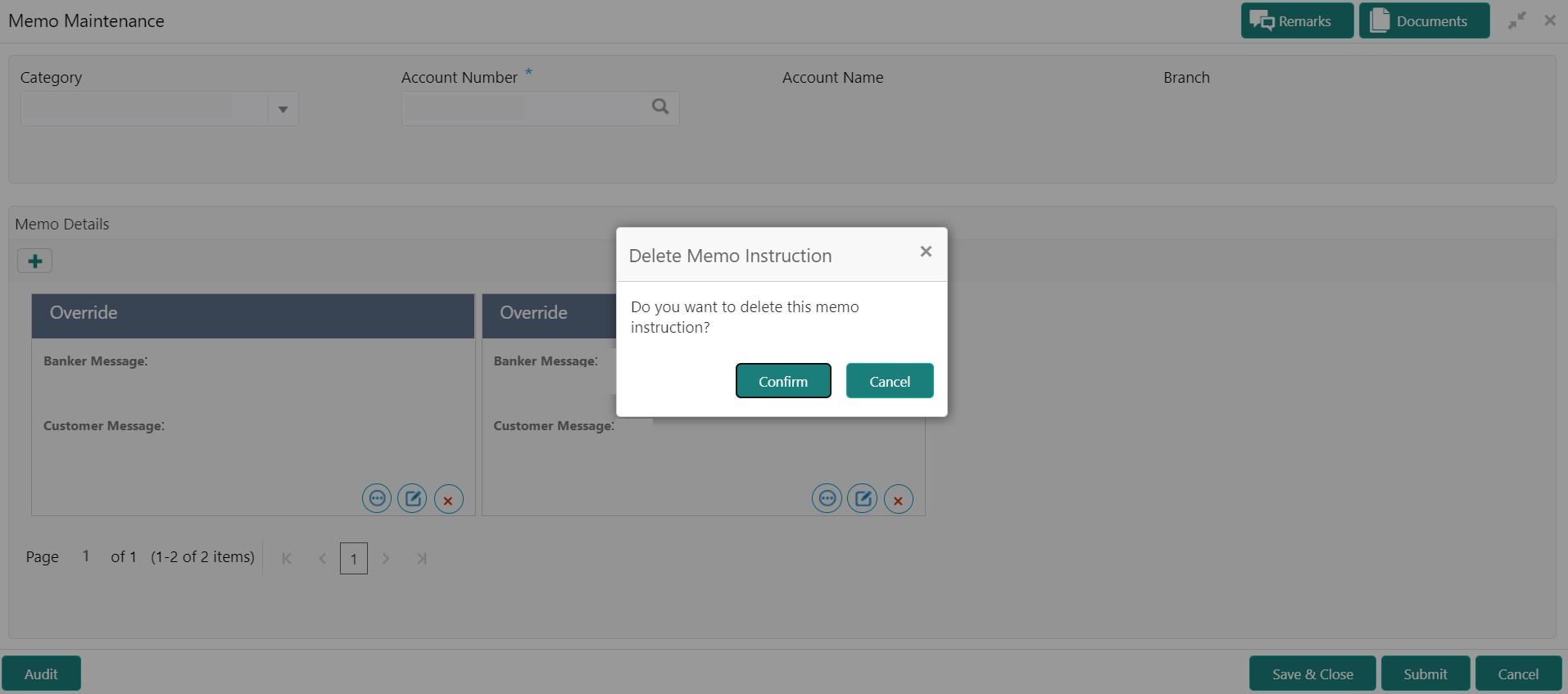Search for an account number with the magnifier icon
This screenshot has width=1568, height=694.
click(x=660, y=107)
